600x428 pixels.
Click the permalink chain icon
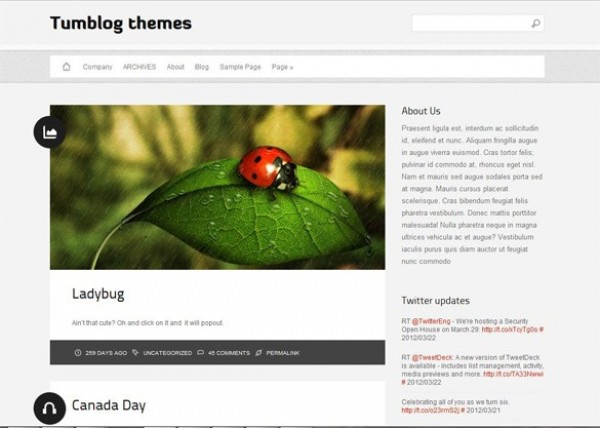[x=259, y=353]
